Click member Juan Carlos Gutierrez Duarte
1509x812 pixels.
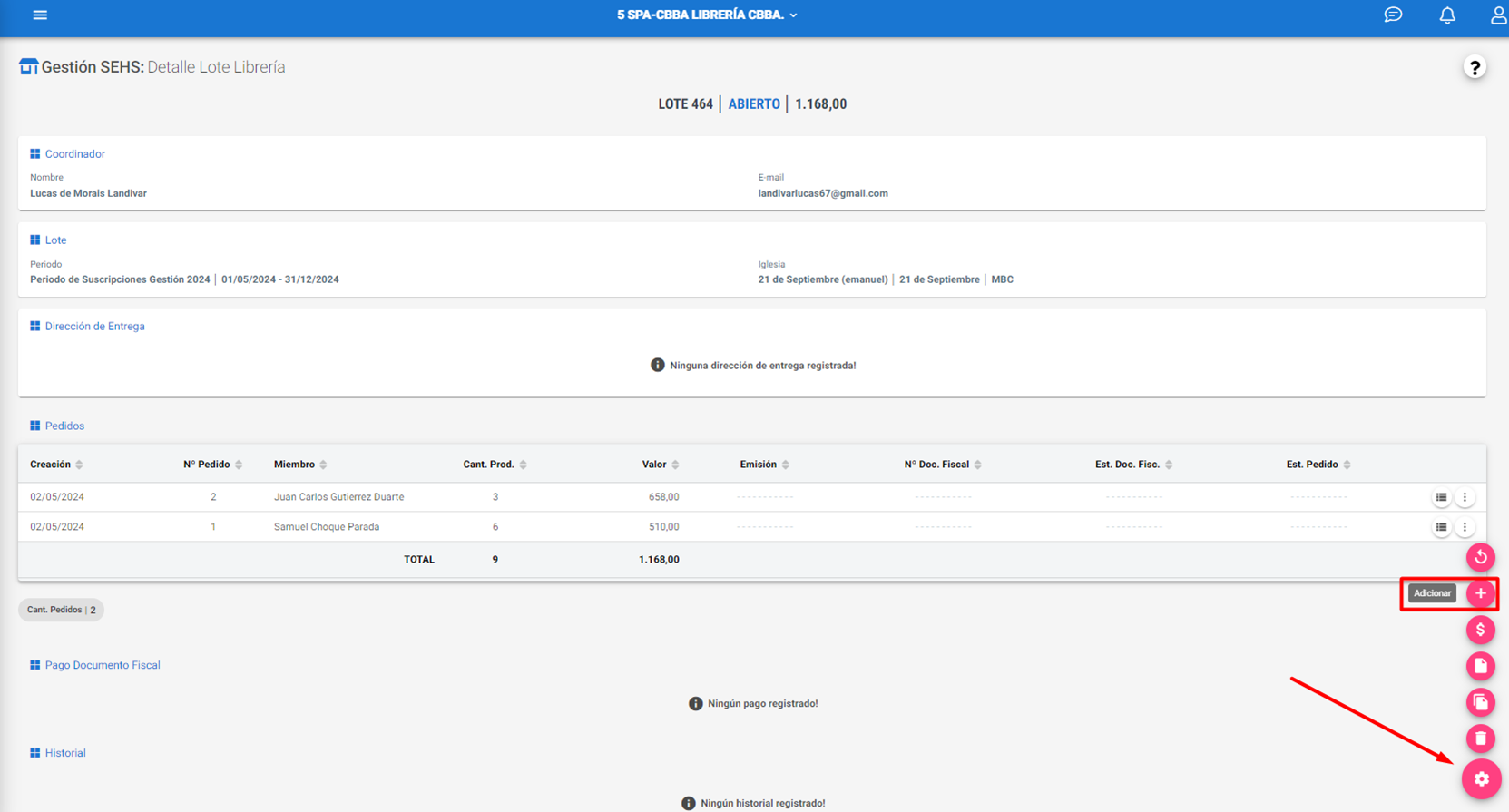(x=339, y=497)
